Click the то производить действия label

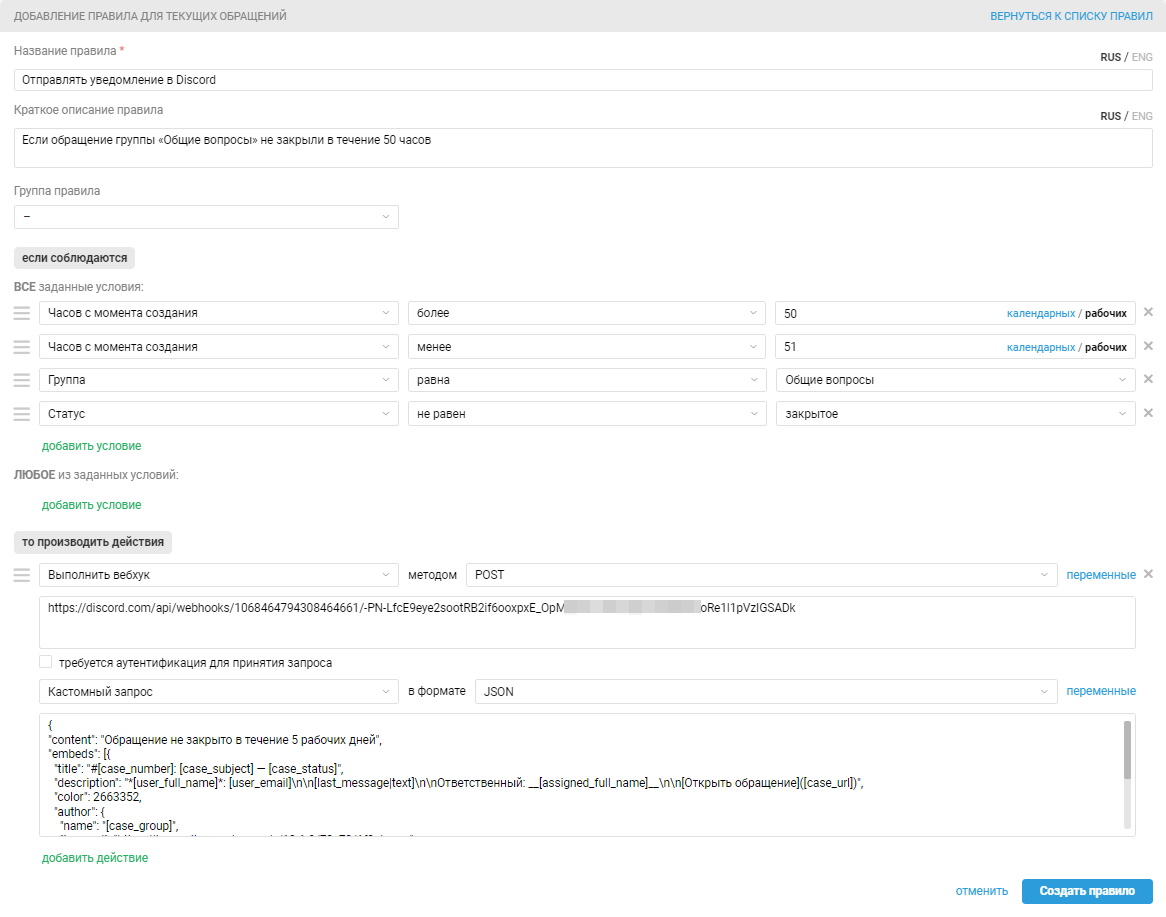pyautogui.click(x=93, y=542)
